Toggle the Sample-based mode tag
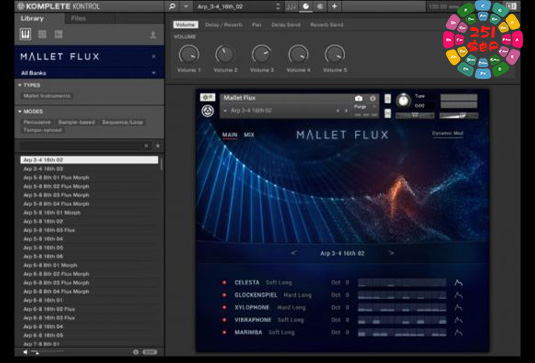Viewport: 535px width, 363px height. tap(76, 122)
